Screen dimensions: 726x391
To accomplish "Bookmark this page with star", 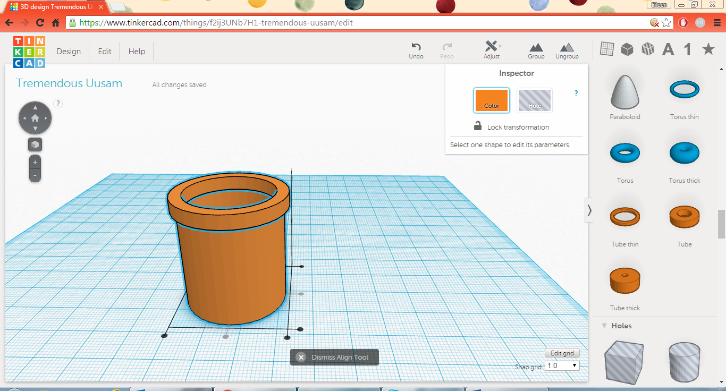I will [666, 23].
